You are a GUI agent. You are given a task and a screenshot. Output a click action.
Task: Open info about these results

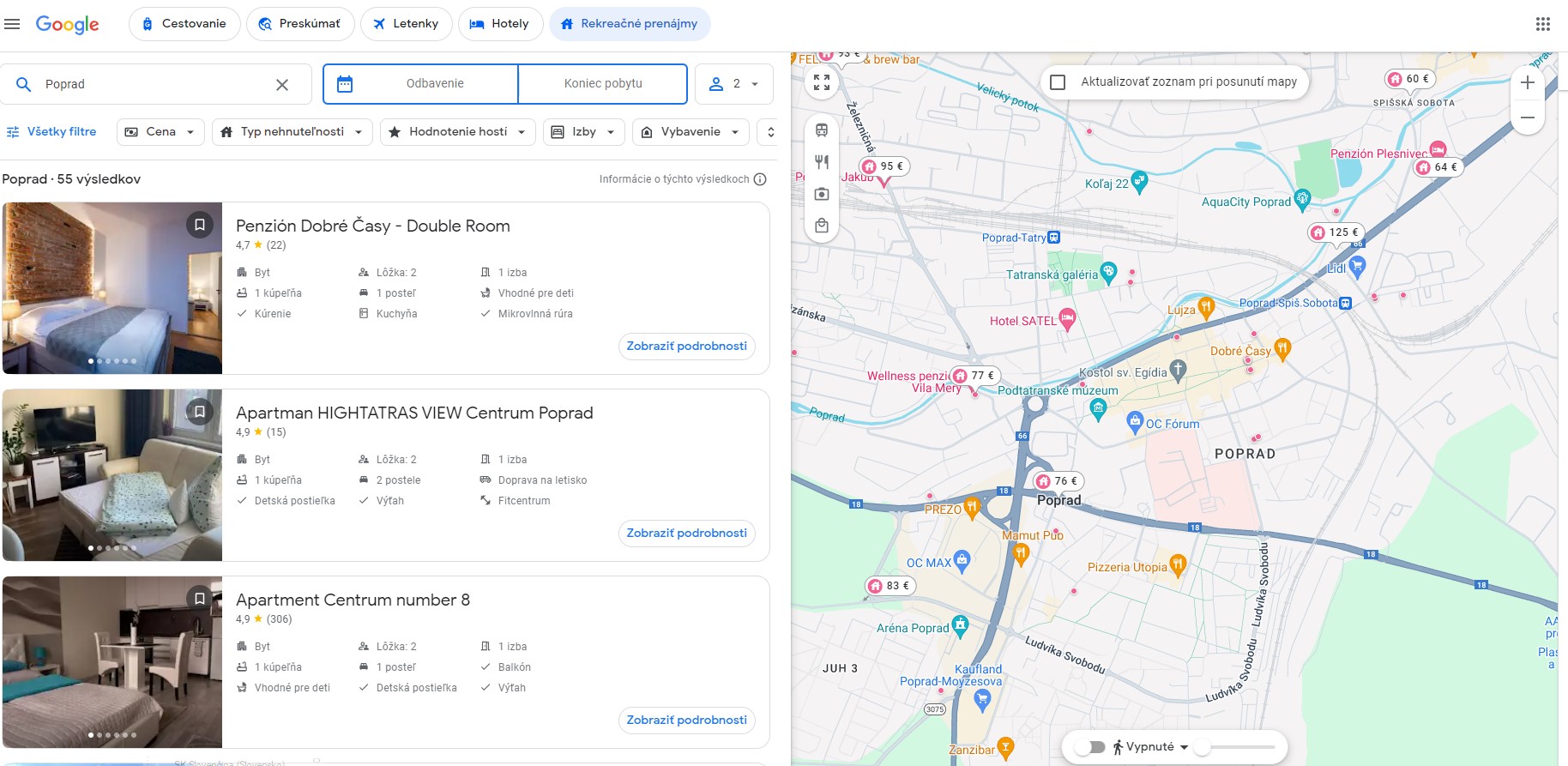(760, 179)
